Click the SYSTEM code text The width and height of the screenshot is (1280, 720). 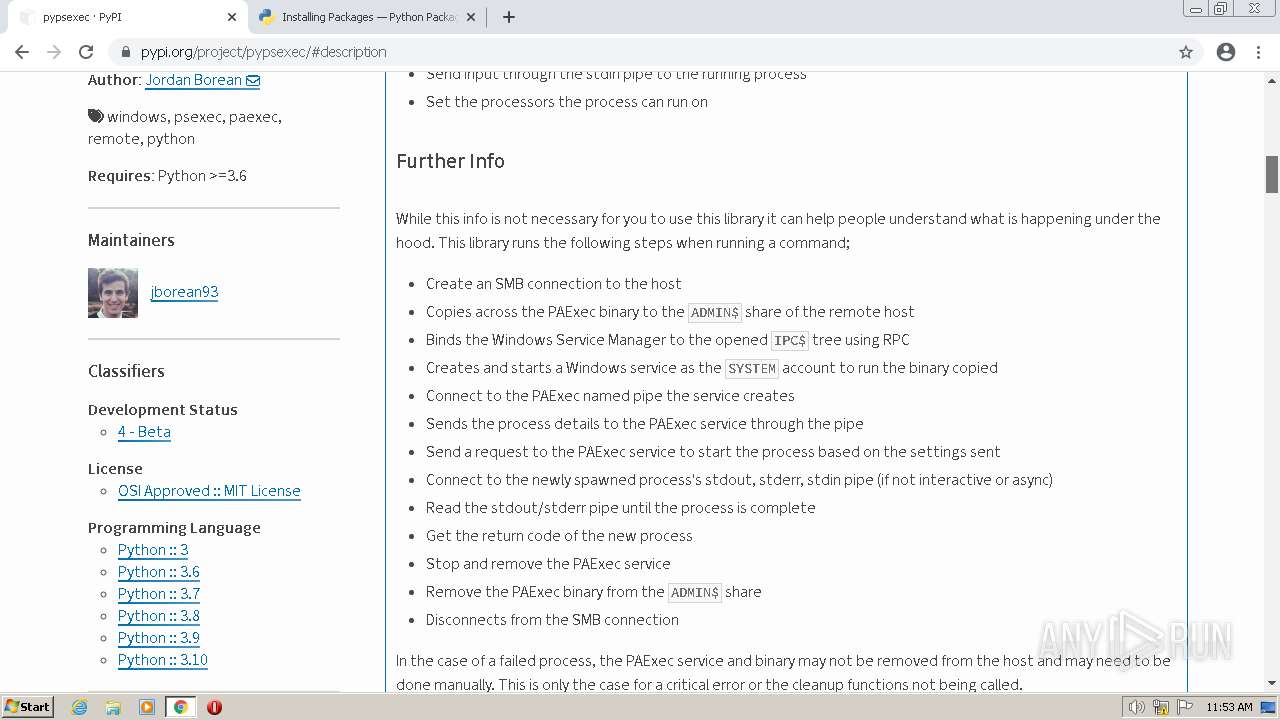pyautogui.click(x=752, y=368)
